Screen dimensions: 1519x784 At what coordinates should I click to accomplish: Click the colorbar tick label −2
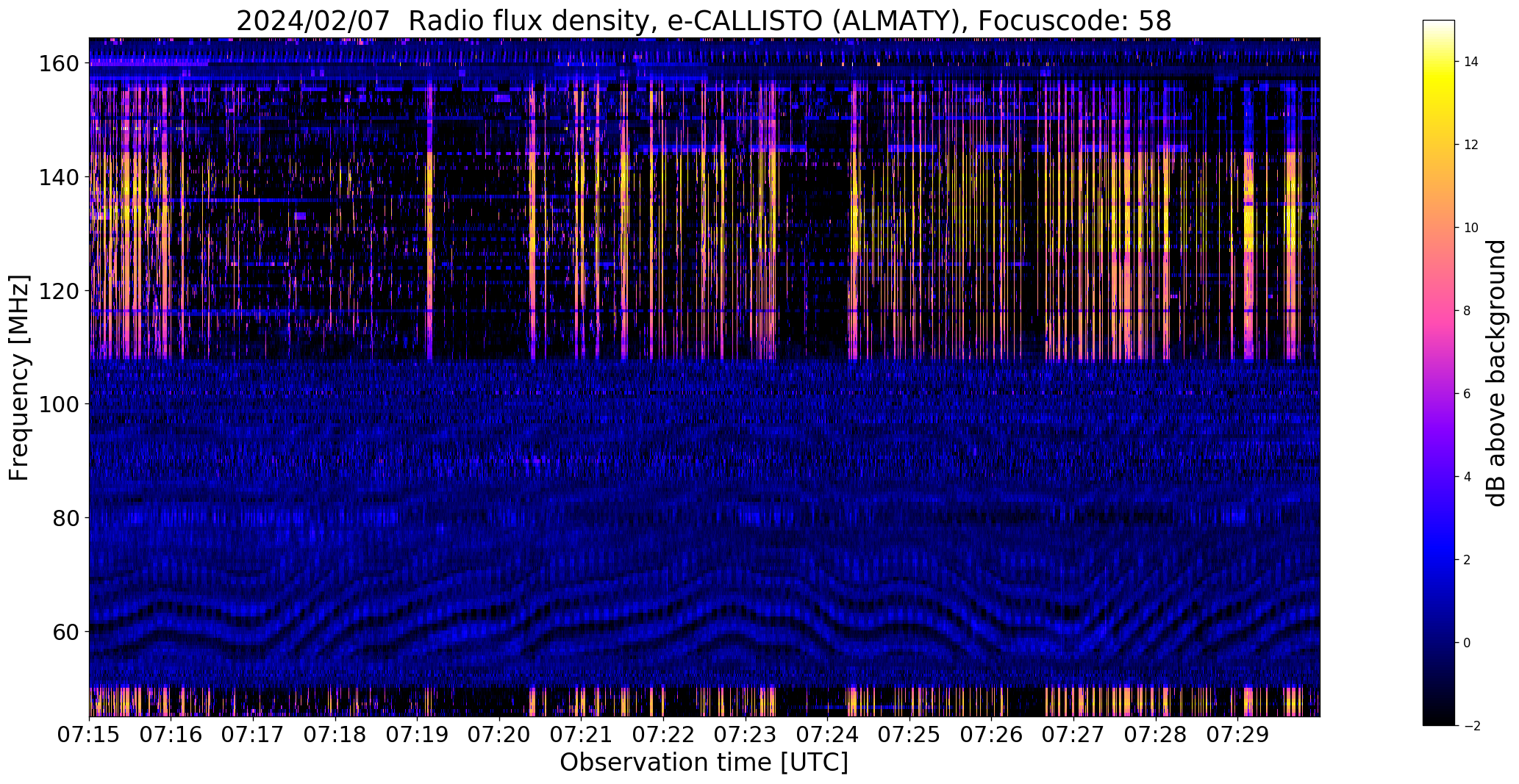(x=1472, y=726)
